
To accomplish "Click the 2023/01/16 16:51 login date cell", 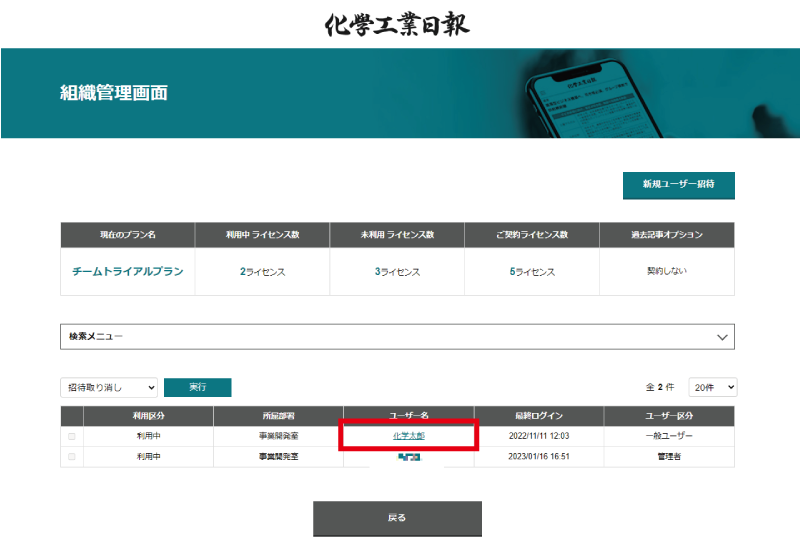I will pyautogui.click(x=539, y=456).
